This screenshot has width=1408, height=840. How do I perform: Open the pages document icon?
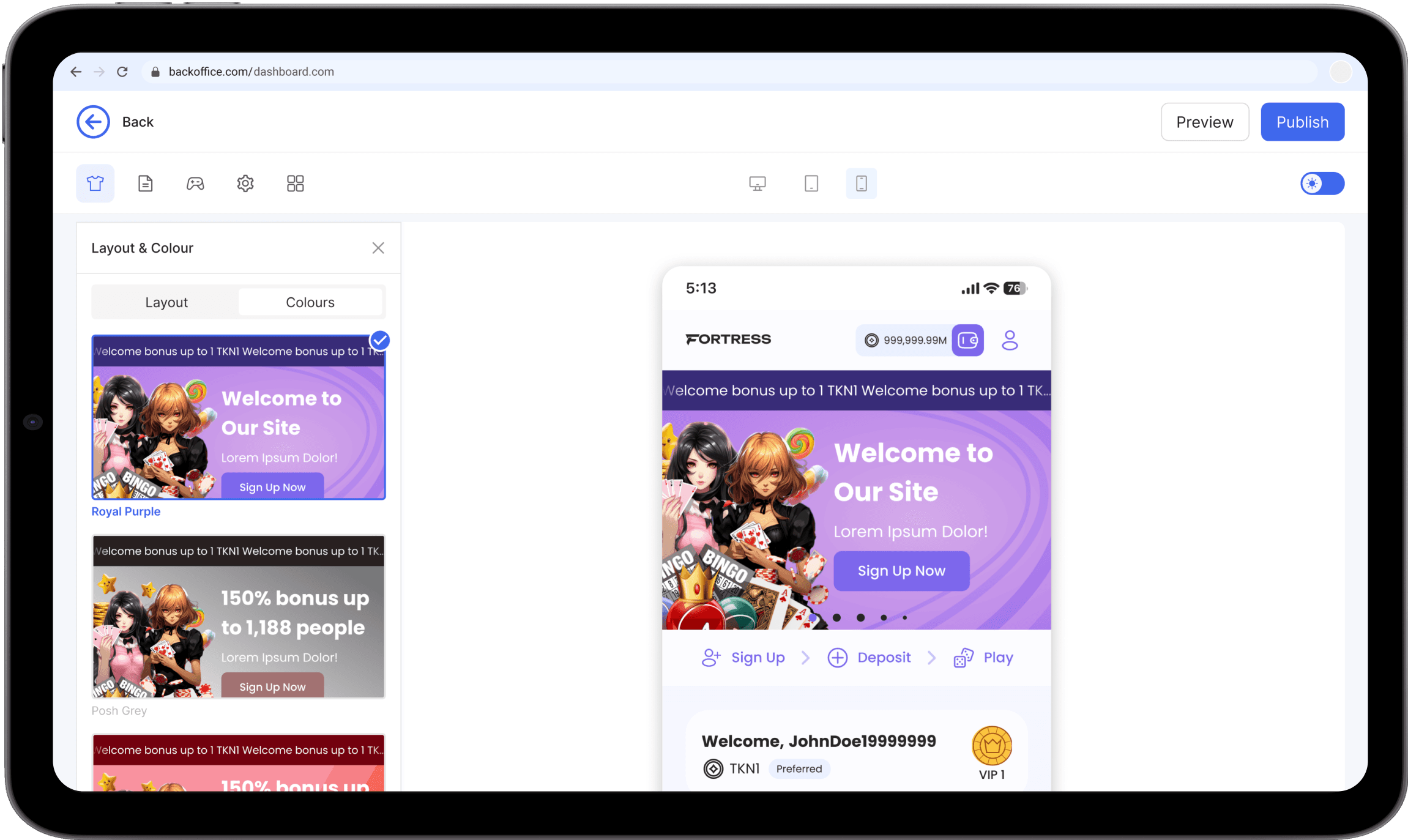point(145,183)
